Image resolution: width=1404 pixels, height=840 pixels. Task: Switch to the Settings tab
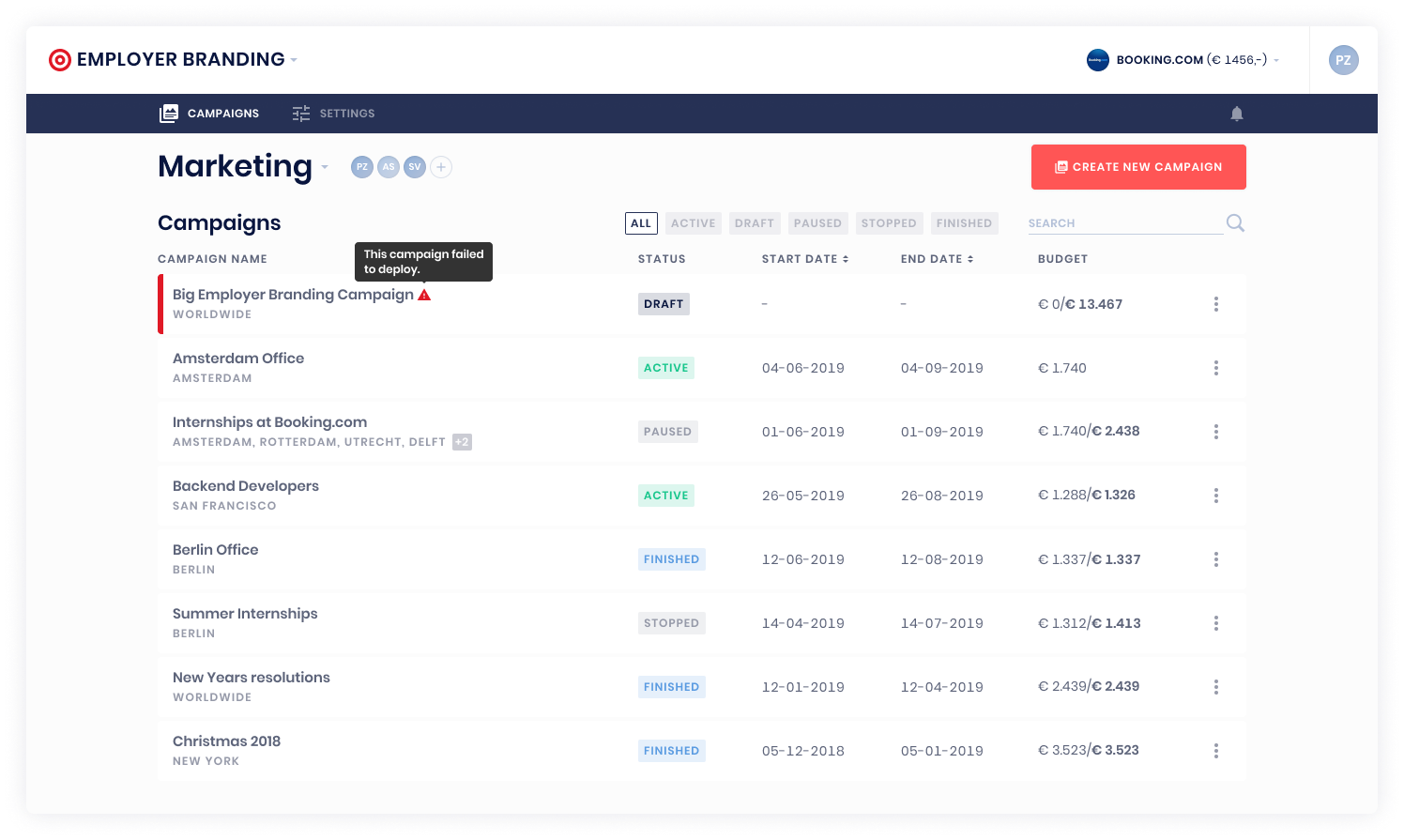pos(333,114)
